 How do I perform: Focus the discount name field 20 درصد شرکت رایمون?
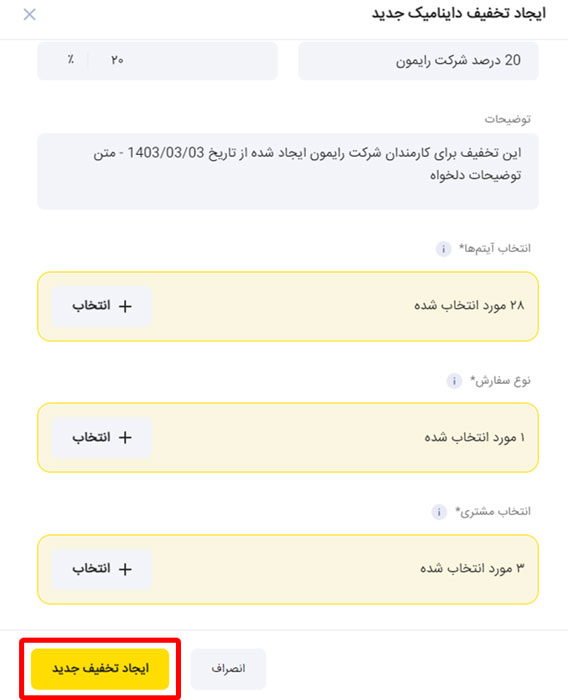click(418, 61)
